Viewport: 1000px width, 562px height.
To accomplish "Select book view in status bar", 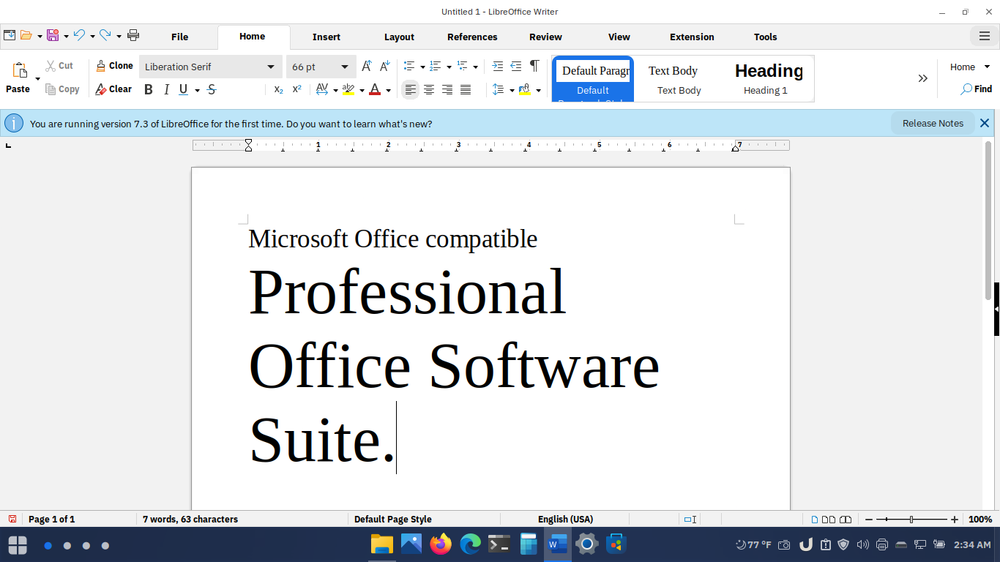I will pos(846,519).
